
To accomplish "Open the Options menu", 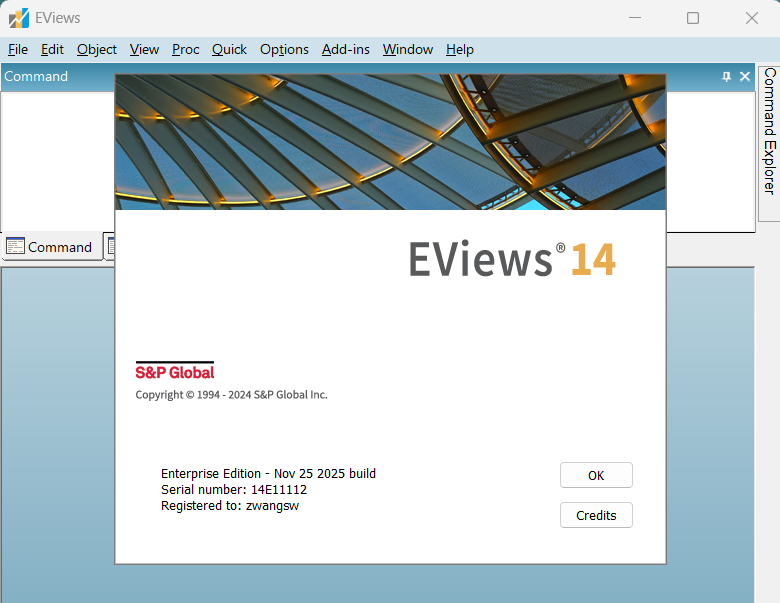I will point(284,49).
